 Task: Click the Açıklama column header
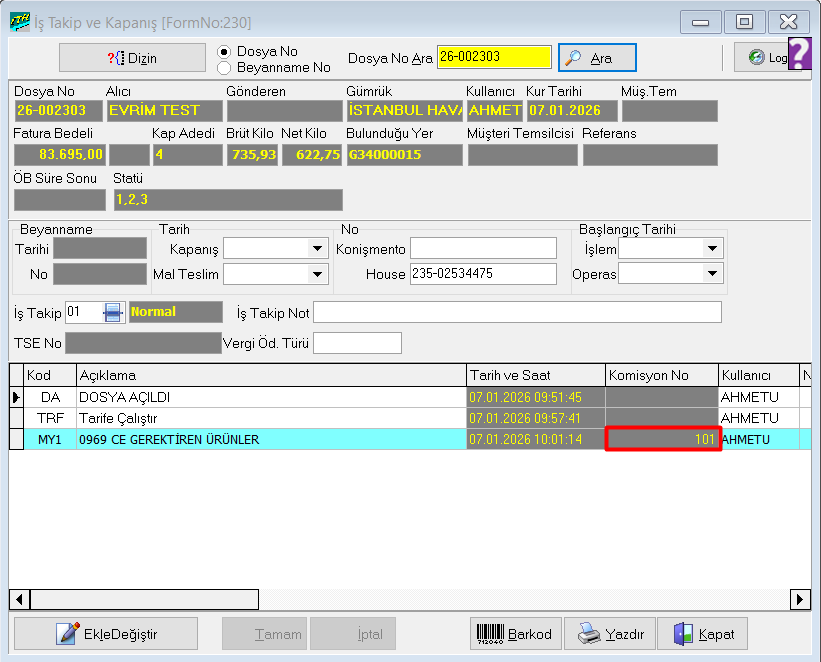tap(270, 375)
